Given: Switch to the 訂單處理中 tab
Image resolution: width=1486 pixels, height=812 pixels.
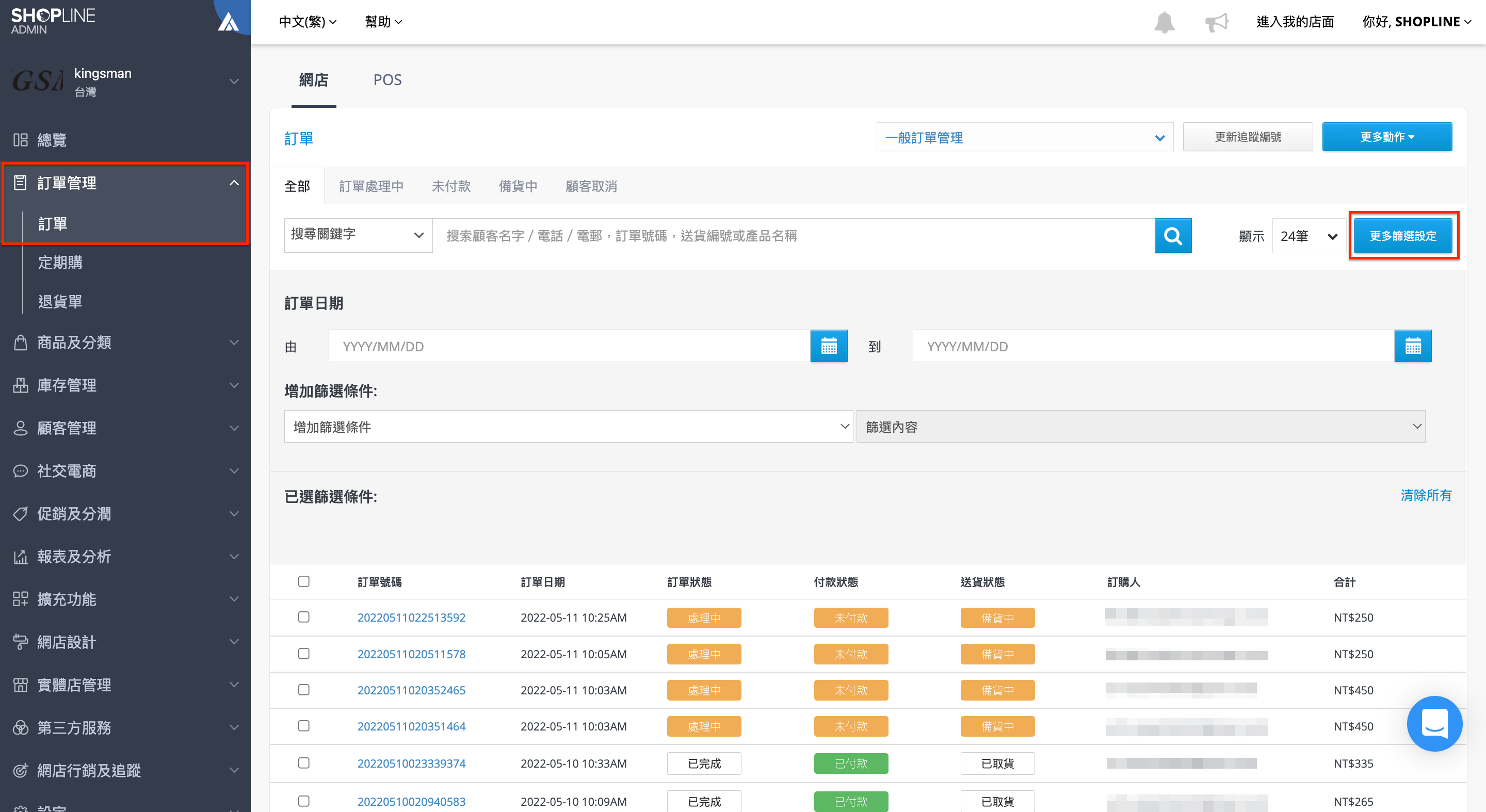Looking at the screenshot, I should [371, 186].
